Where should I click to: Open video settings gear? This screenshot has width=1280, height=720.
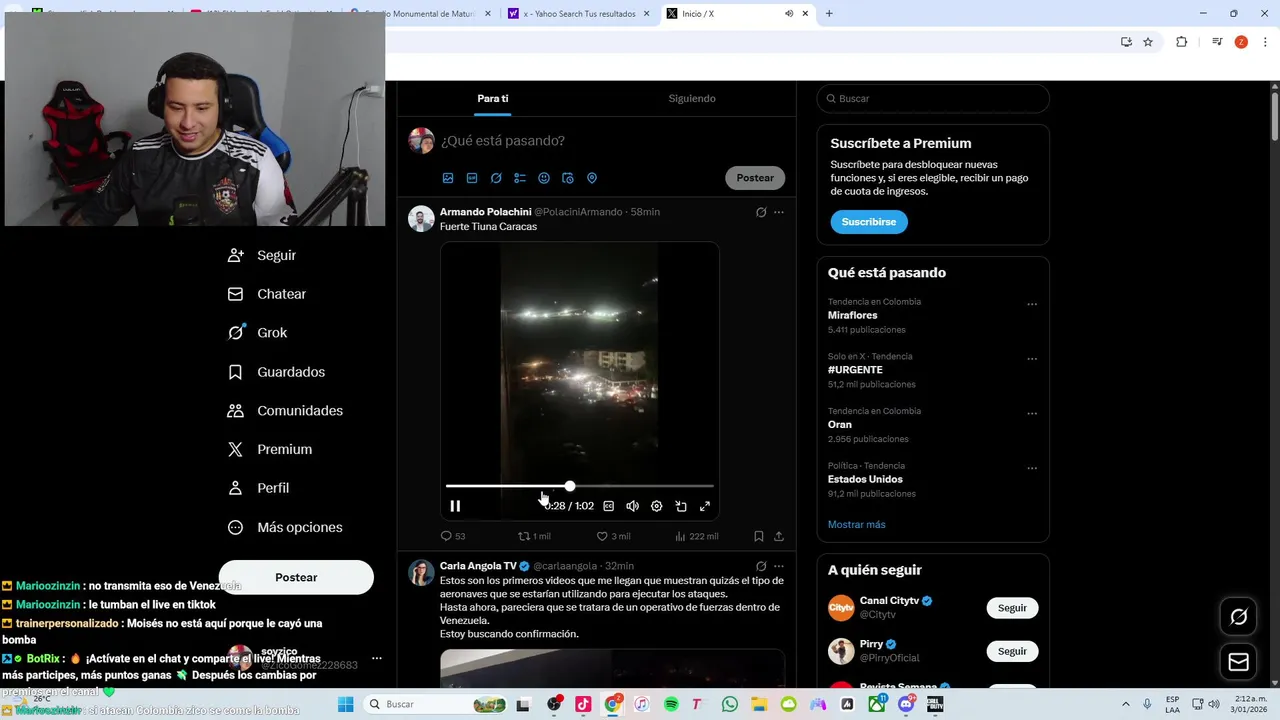click(657, 506)
